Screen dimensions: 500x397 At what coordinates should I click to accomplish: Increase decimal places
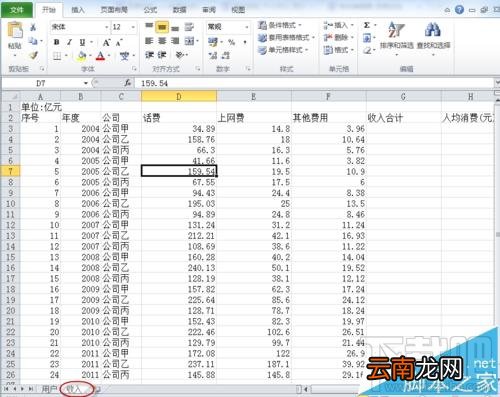(x=213, y=55)
